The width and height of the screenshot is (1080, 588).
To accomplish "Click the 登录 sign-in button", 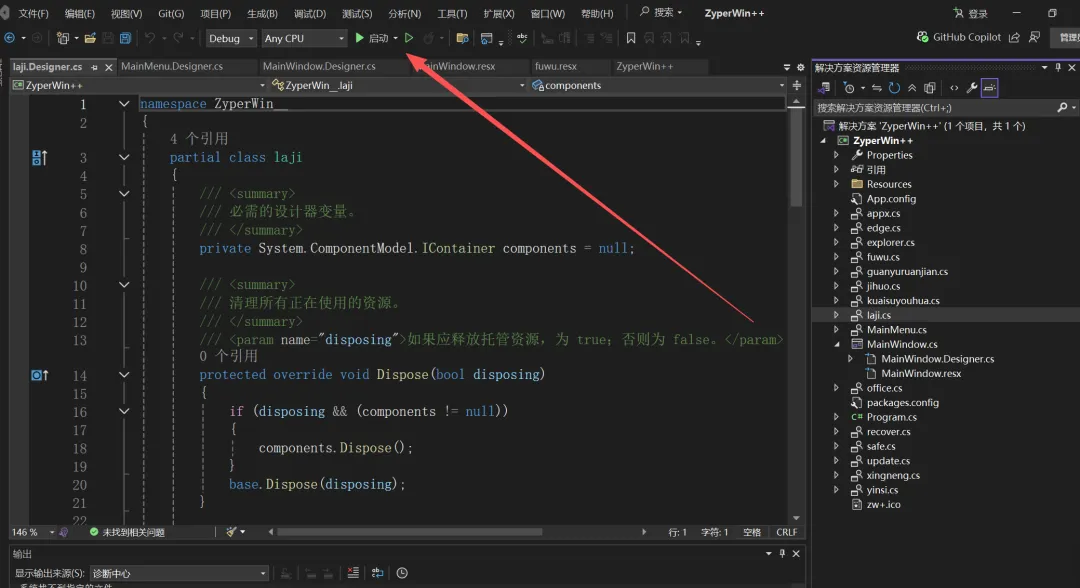I will click(x=970, y=14).
